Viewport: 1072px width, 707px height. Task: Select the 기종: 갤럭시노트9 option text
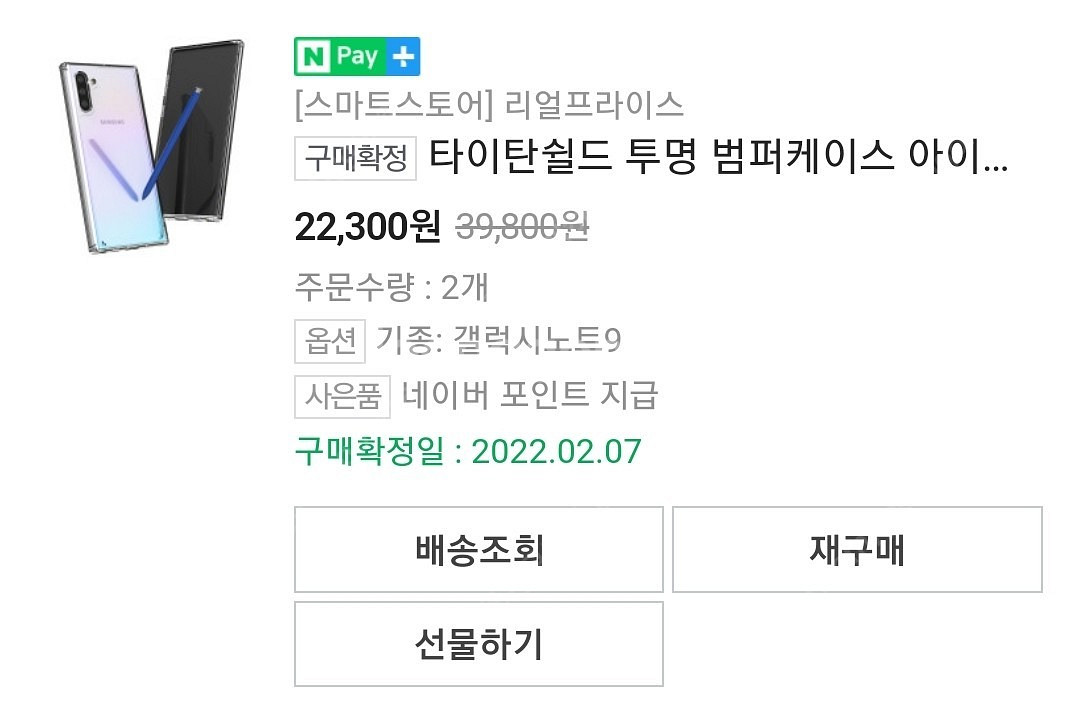coord(499,340)
